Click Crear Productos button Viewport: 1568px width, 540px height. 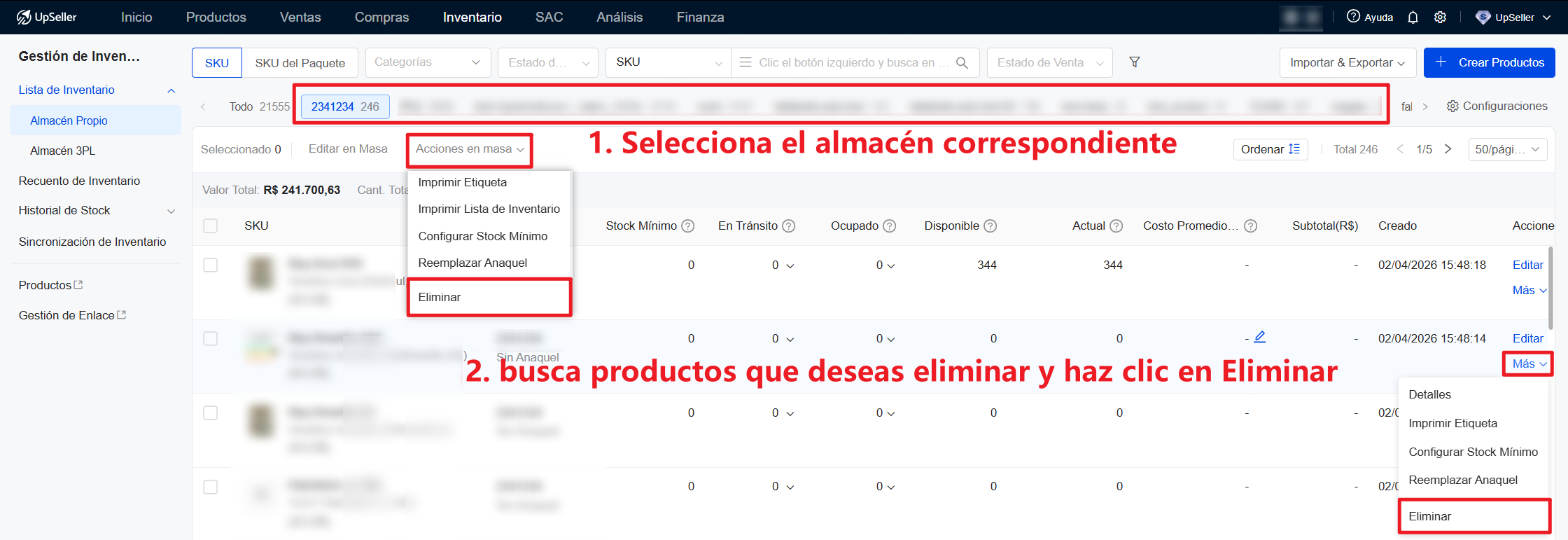pyautogui.click(x=1489, y=62)
